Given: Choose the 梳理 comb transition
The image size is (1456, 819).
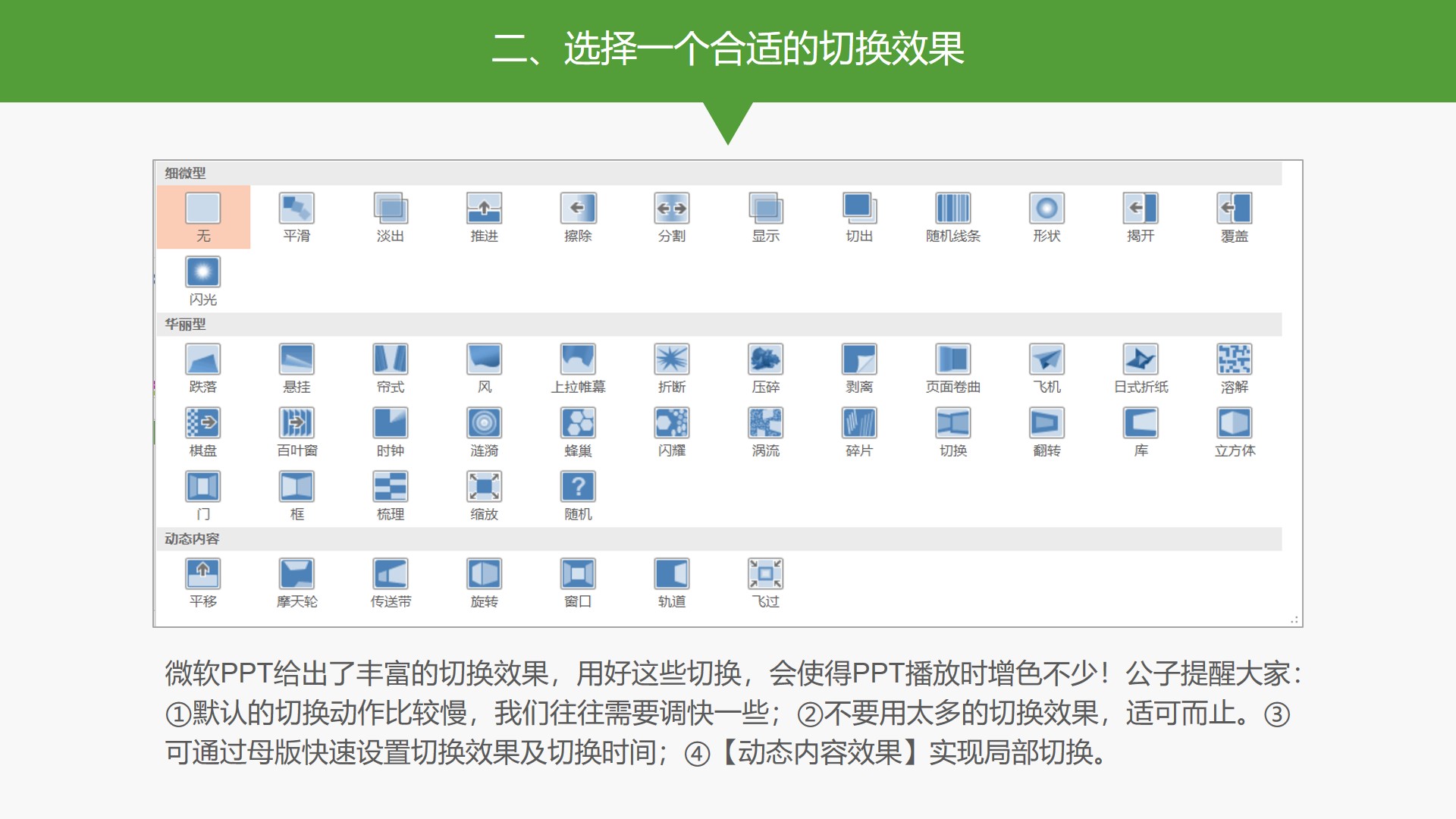Looking at the screenshot, I should (x=391, y=495).
